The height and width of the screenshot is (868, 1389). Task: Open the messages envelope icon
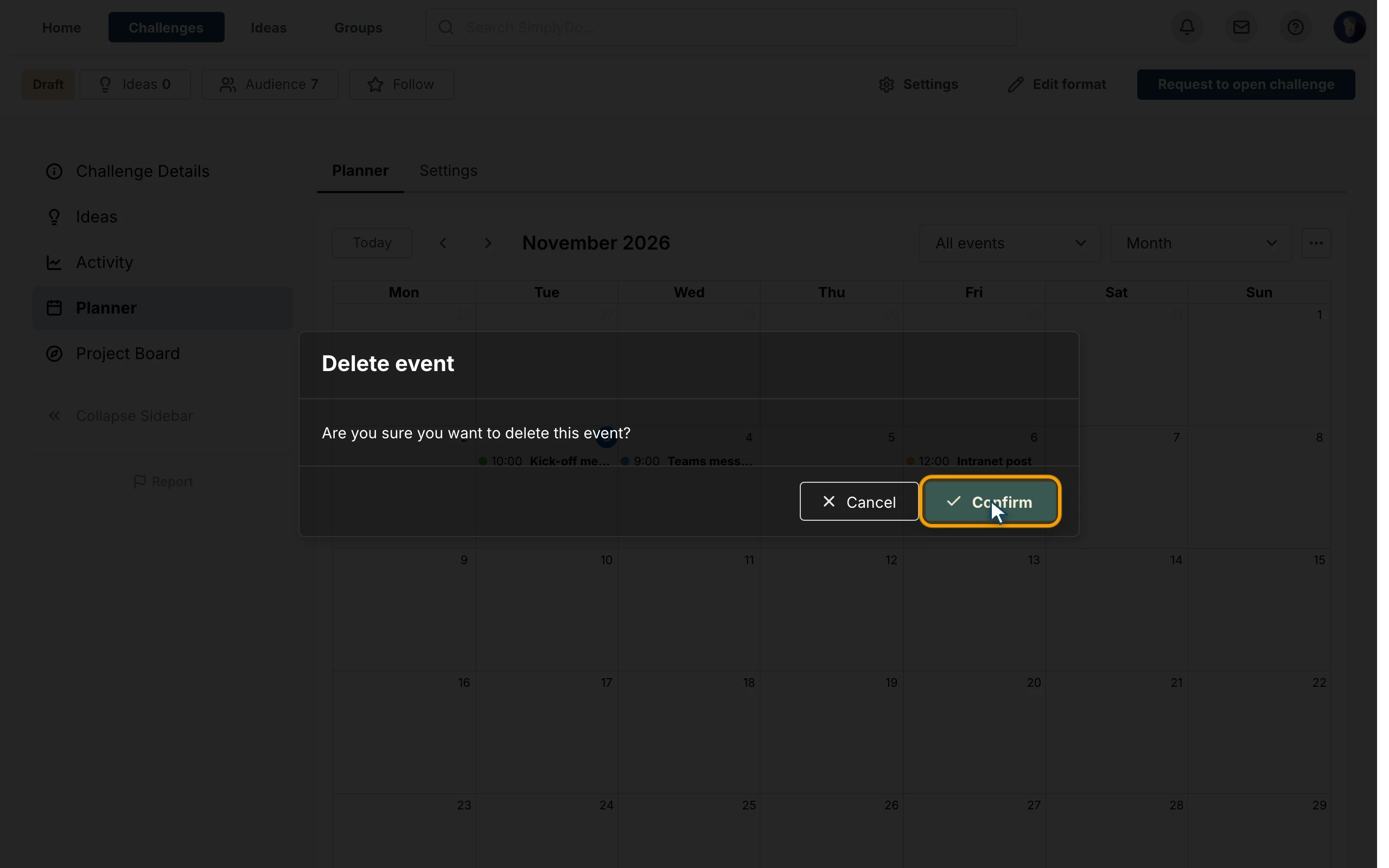coord(1241,27)
